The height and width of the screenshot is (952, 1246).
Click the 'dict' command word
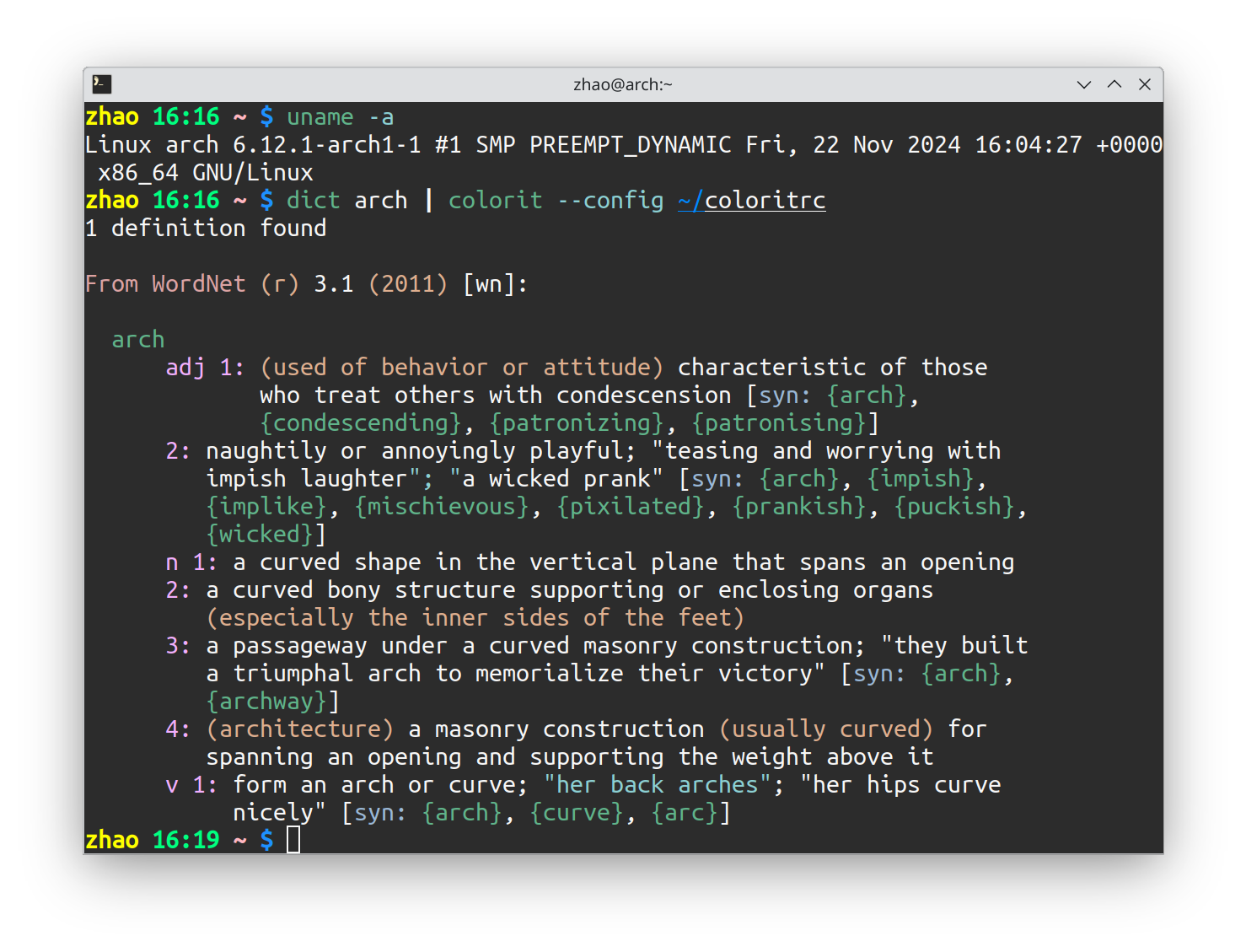(314, 200)
